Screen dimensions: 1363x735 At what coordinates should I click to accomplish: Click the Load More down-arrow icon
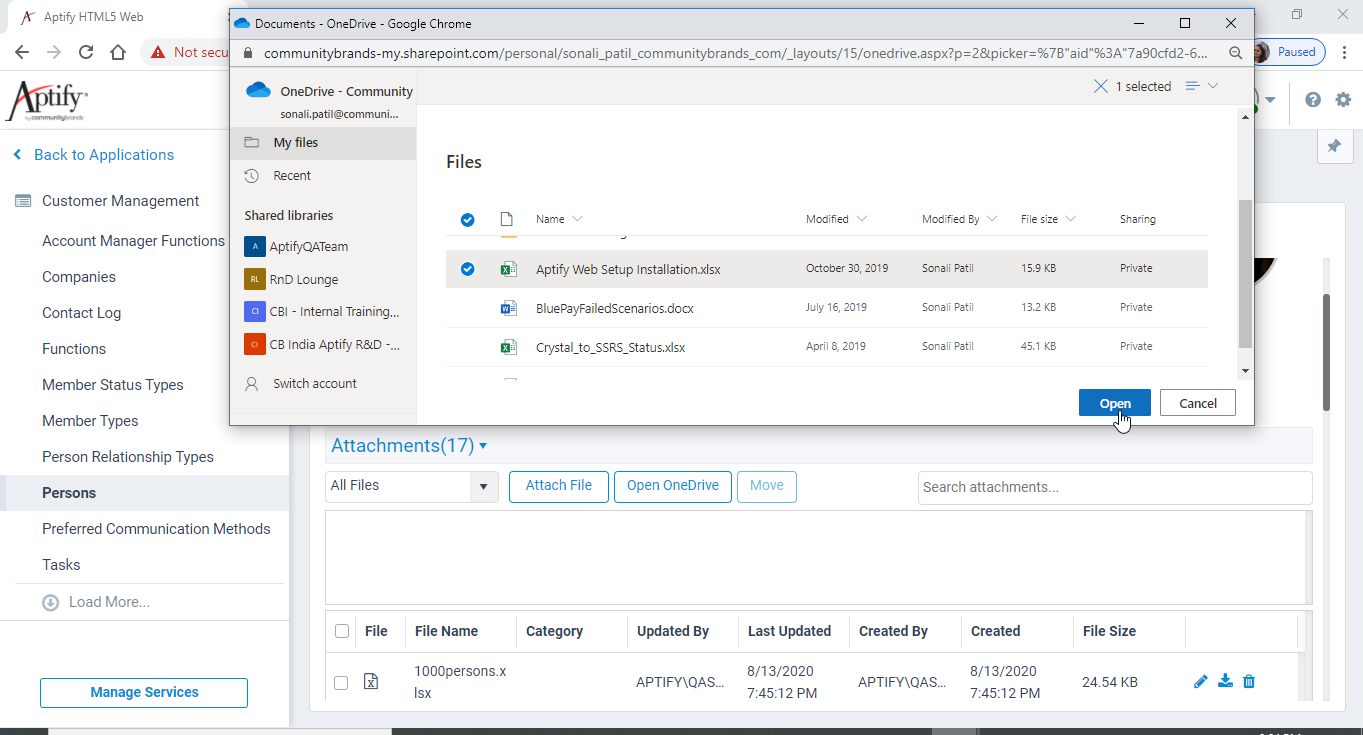tap(50, 603)
